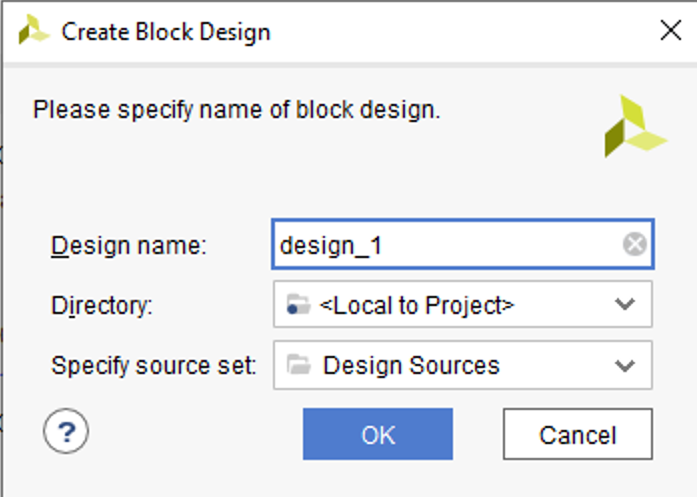Confirm with the OK button
697x497 pixels.
point(378,434)
